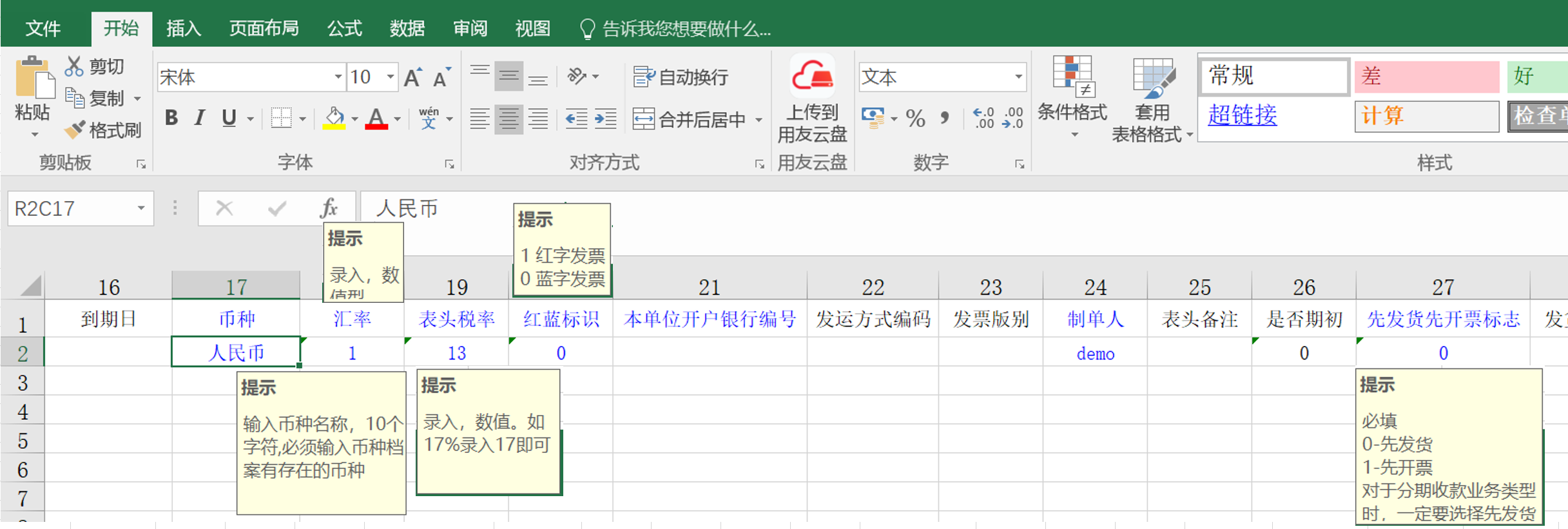Click the percent style icon

[x=915, y=119]
